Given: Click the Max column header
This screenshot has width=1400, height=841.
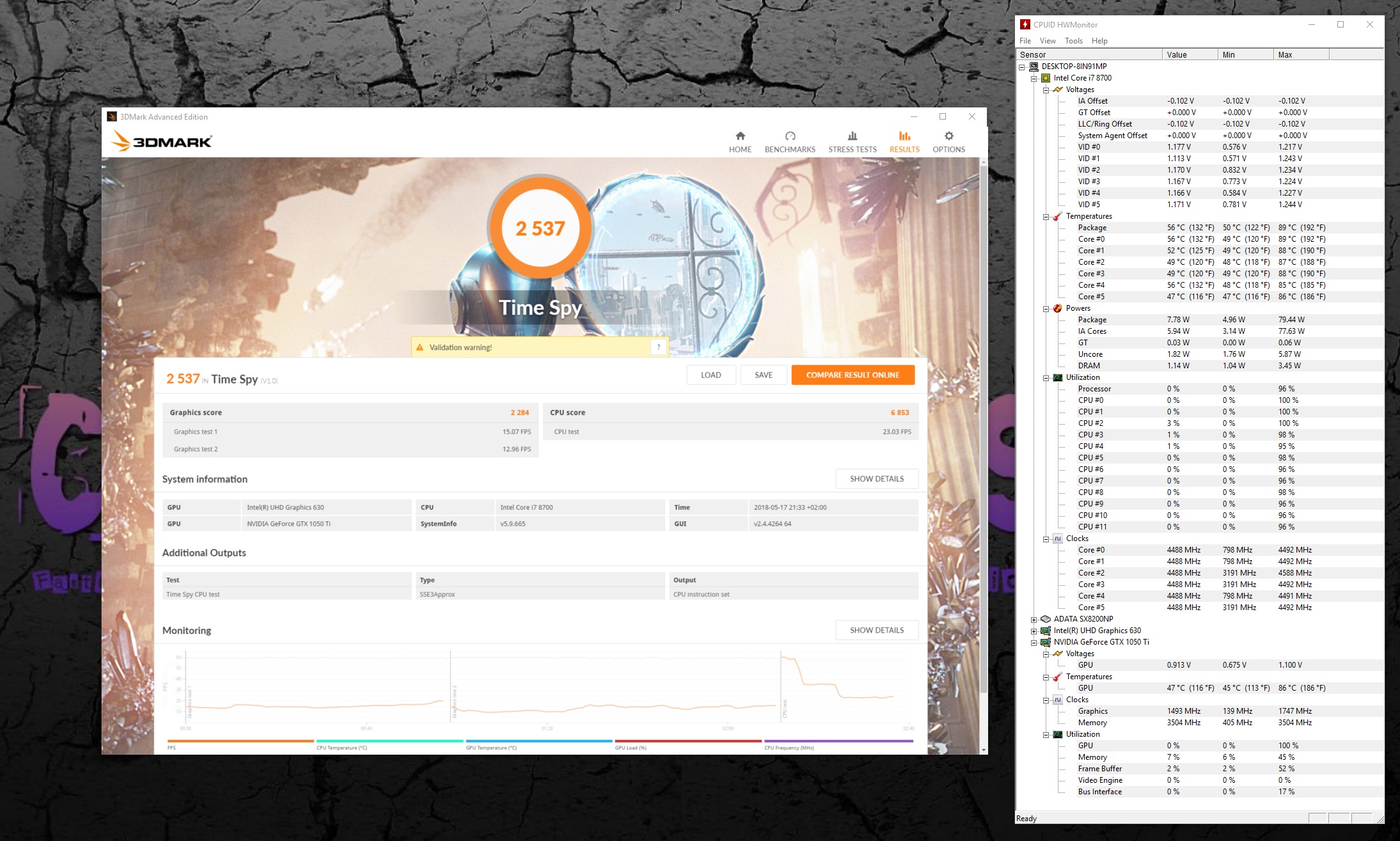Looking at the screenshot, I should tap(1301, 55).
